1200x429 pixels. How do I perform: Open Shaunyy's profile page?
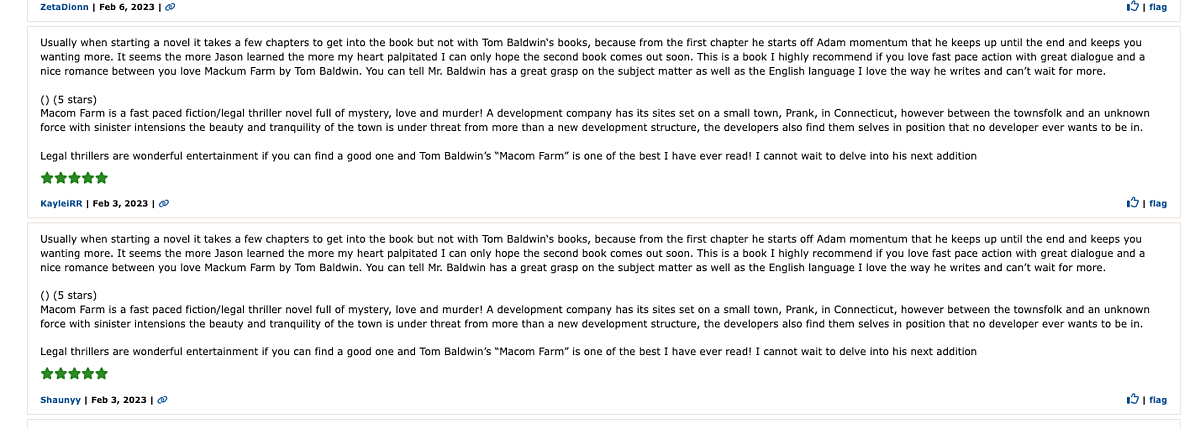(x=60, y=400)
